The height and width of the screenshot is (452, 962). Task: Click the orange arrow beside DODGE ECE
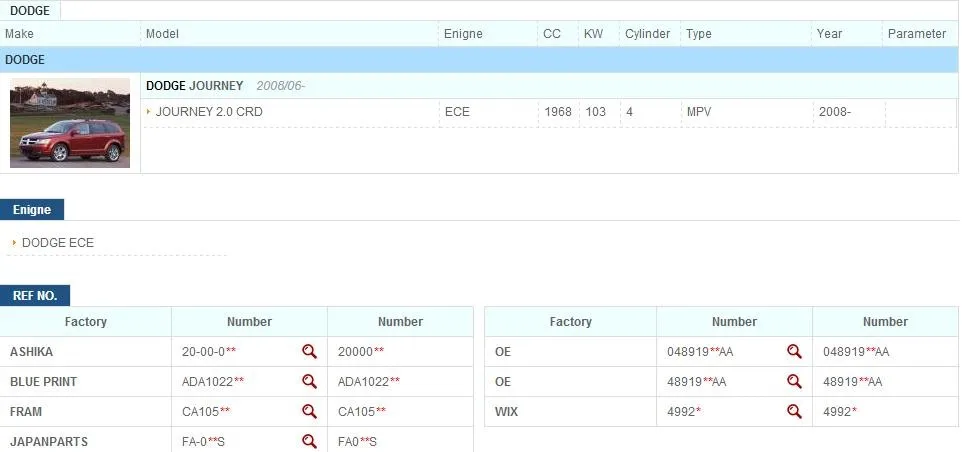14,243
